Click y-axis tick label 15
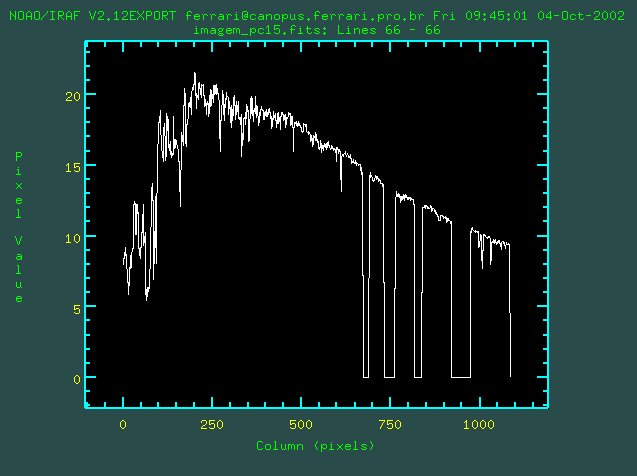 [x=73, y=167]
